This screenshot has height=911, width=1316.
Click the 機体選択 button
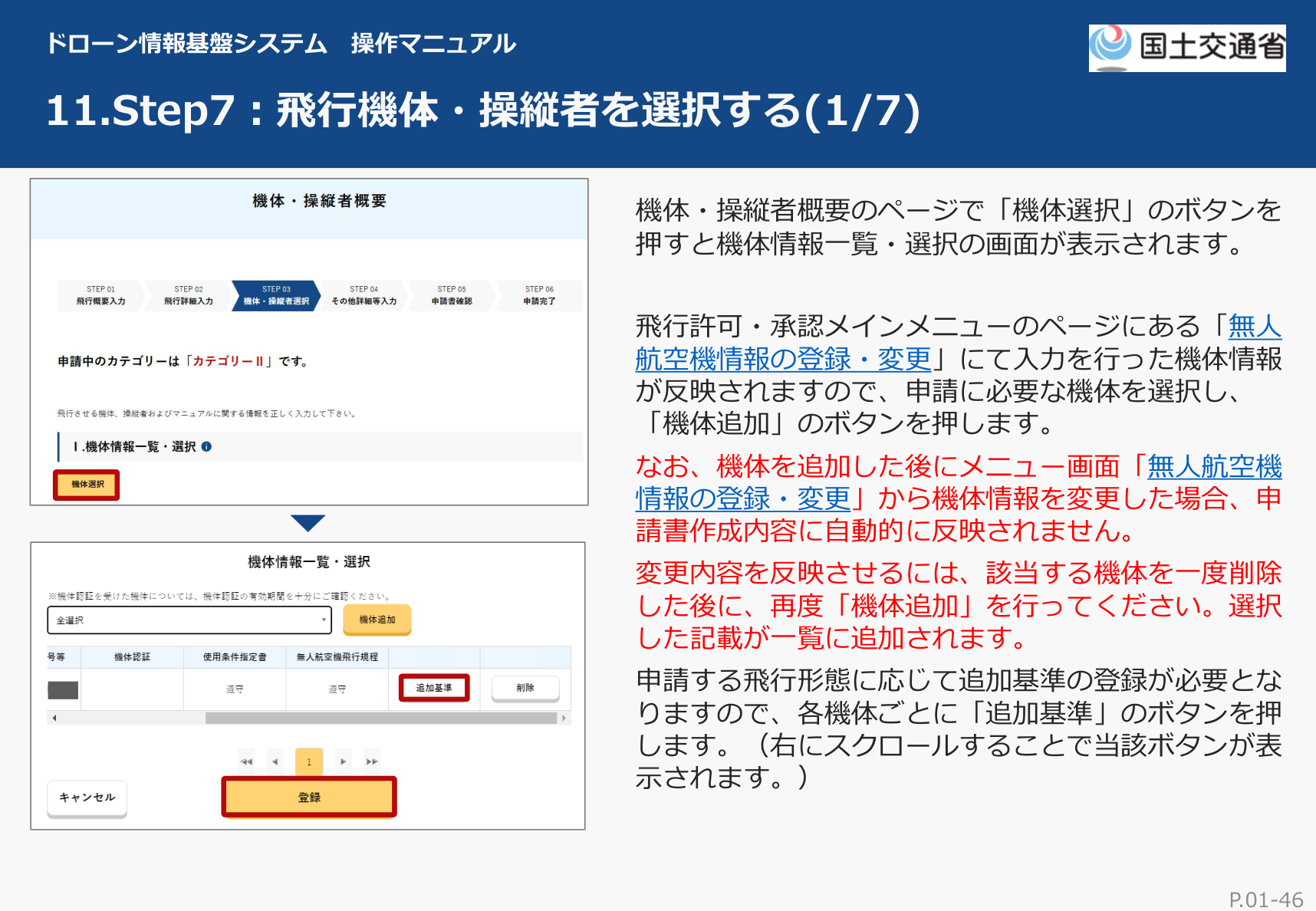click(87, 485)
